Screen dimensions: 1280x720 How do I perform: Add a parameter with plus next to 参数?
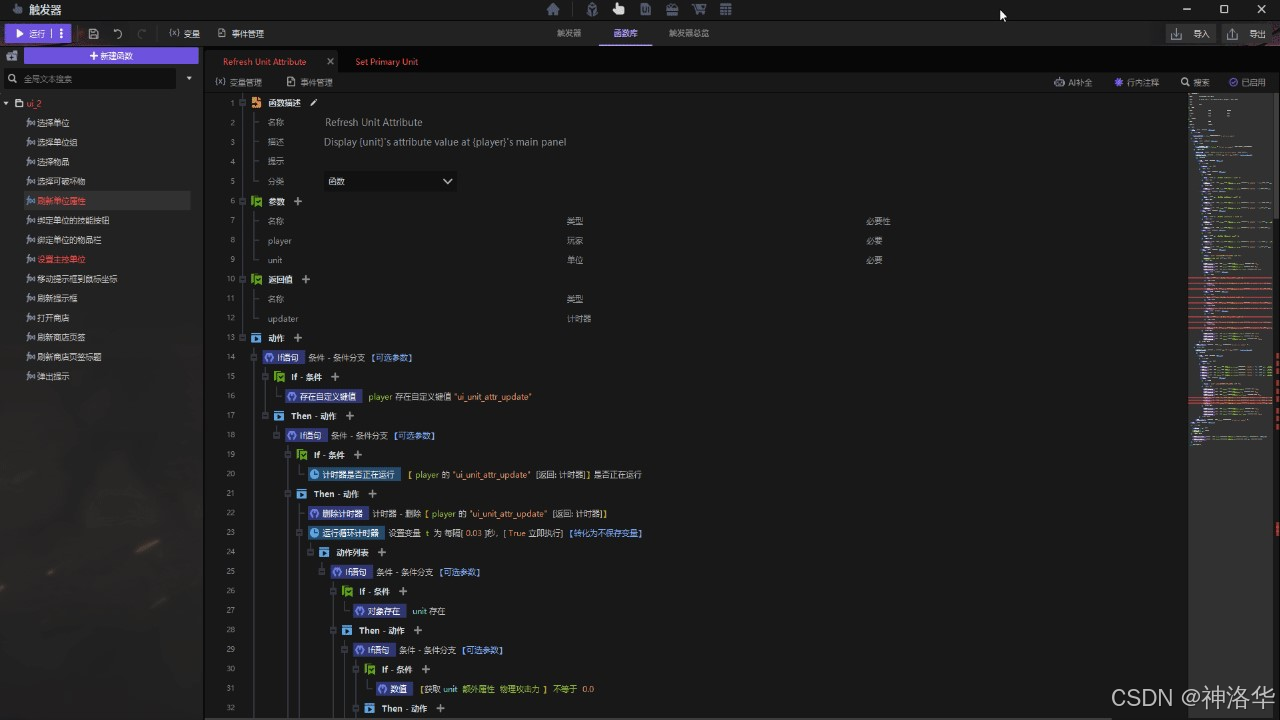[297, 201]
